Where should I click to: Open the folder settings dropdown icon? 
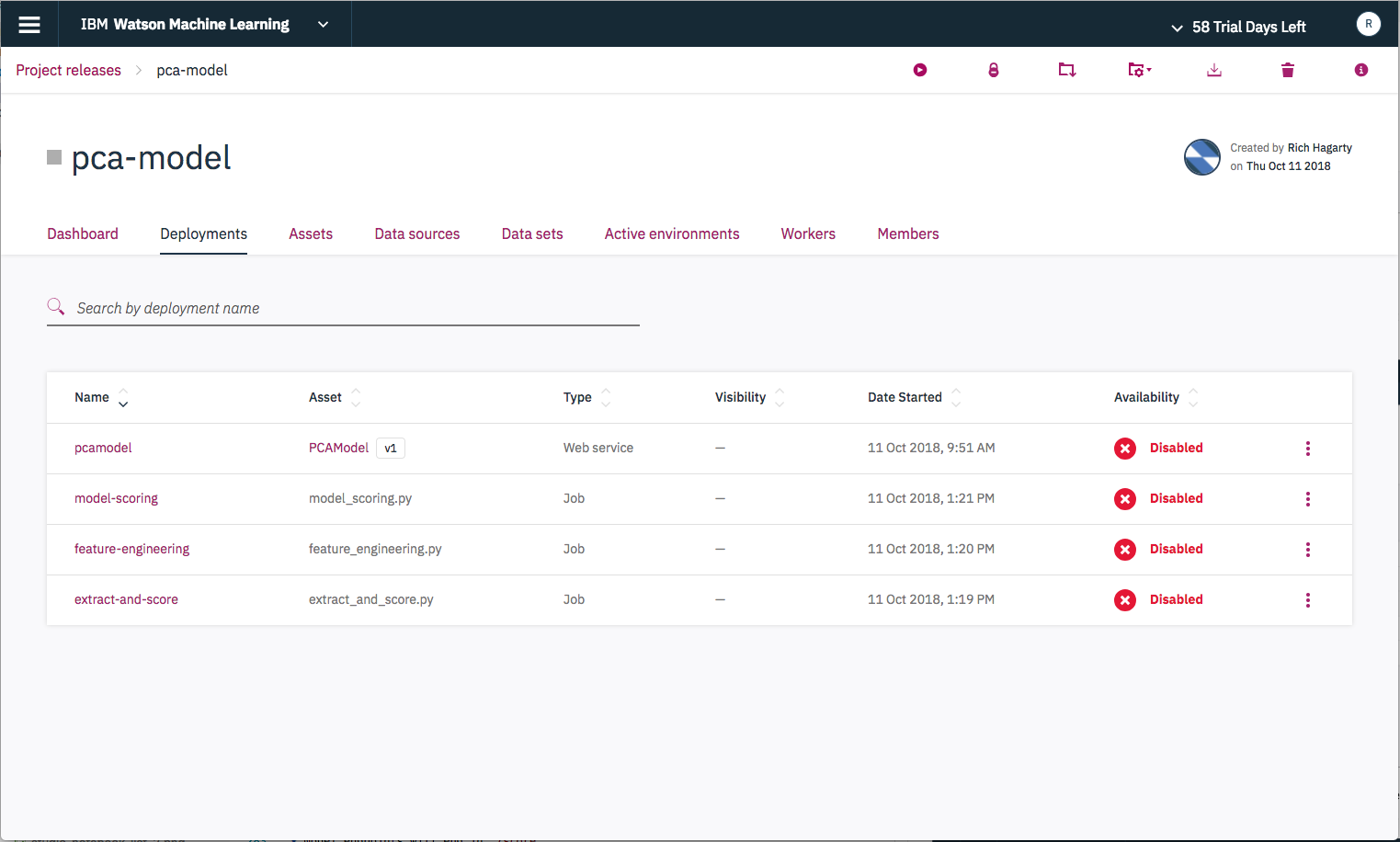[1140, 70]
